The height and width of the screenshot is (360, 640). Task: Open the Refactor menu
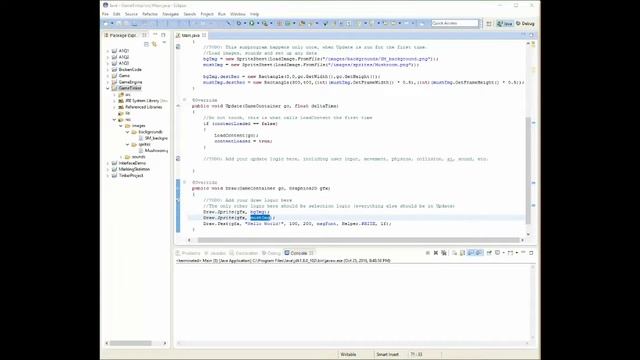(150, 14)
